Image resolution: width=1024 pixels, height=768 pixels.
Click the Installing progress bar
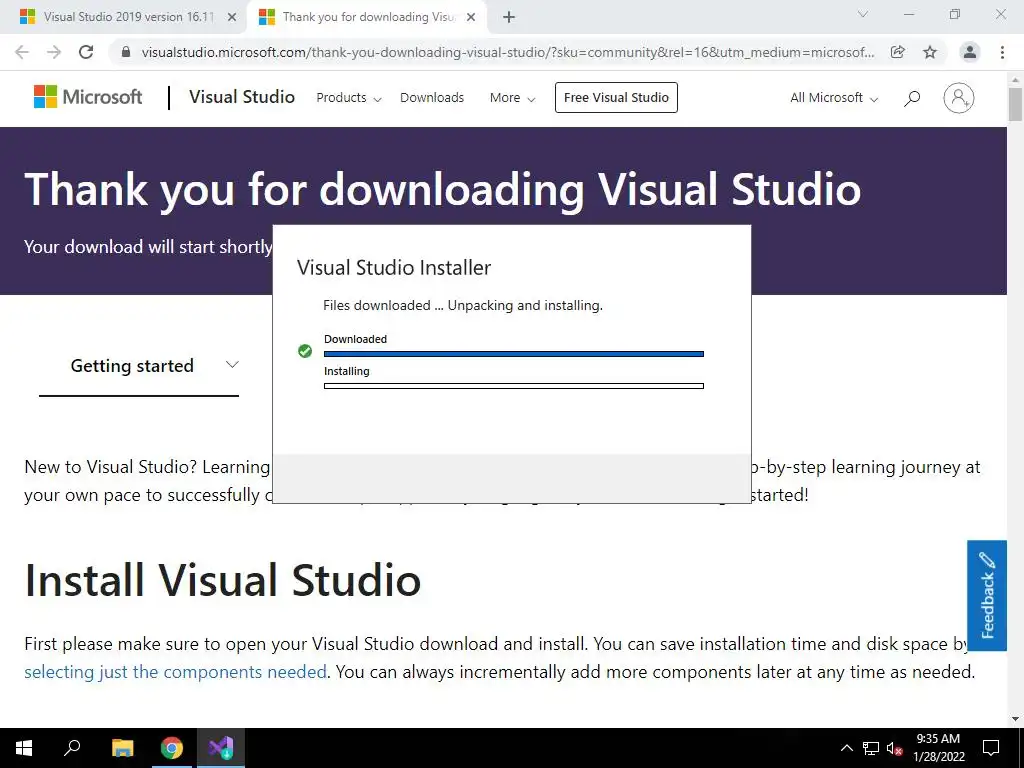pyautogui.click(x=513, y=386)
